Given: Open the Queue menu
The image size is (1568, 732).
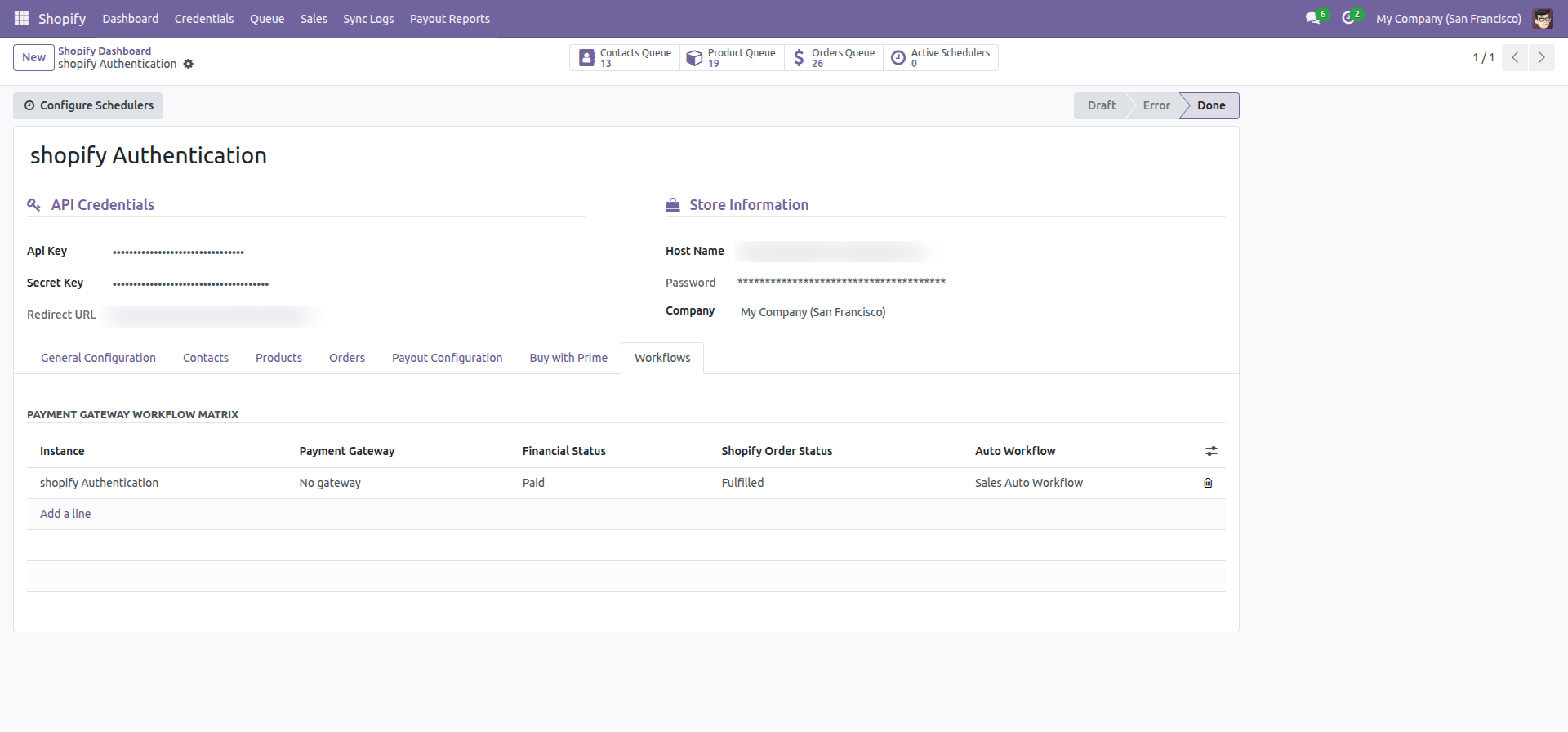Looking at the screenshot, I should coord(267,18).
